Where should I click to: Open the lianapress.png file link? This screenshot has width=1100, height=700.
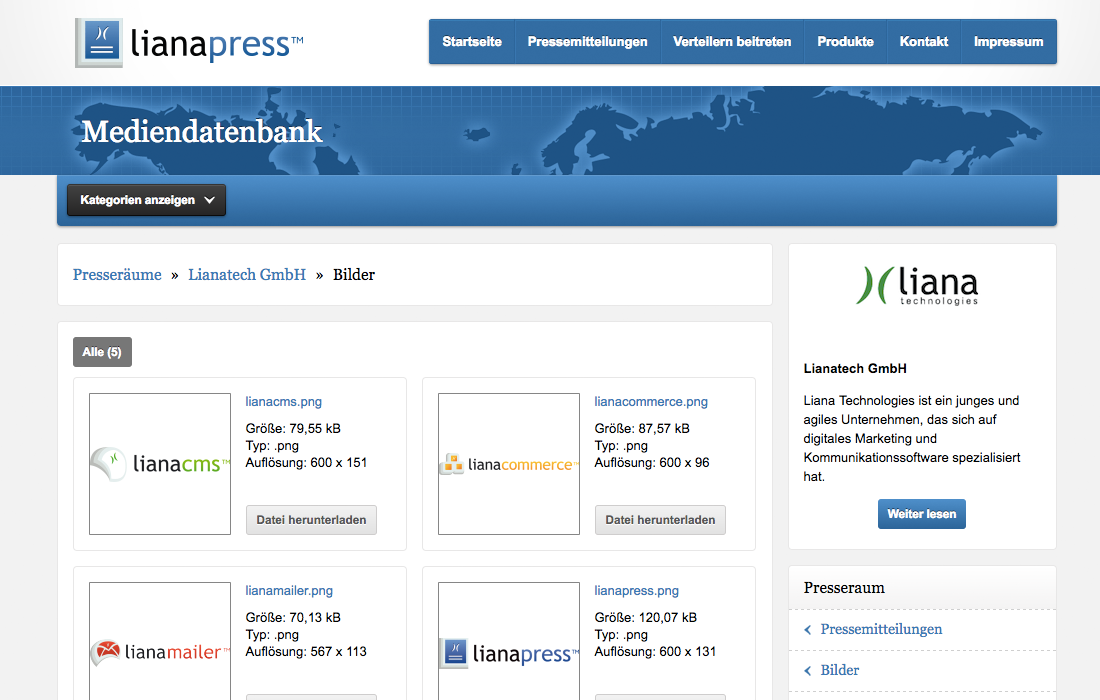636,591
